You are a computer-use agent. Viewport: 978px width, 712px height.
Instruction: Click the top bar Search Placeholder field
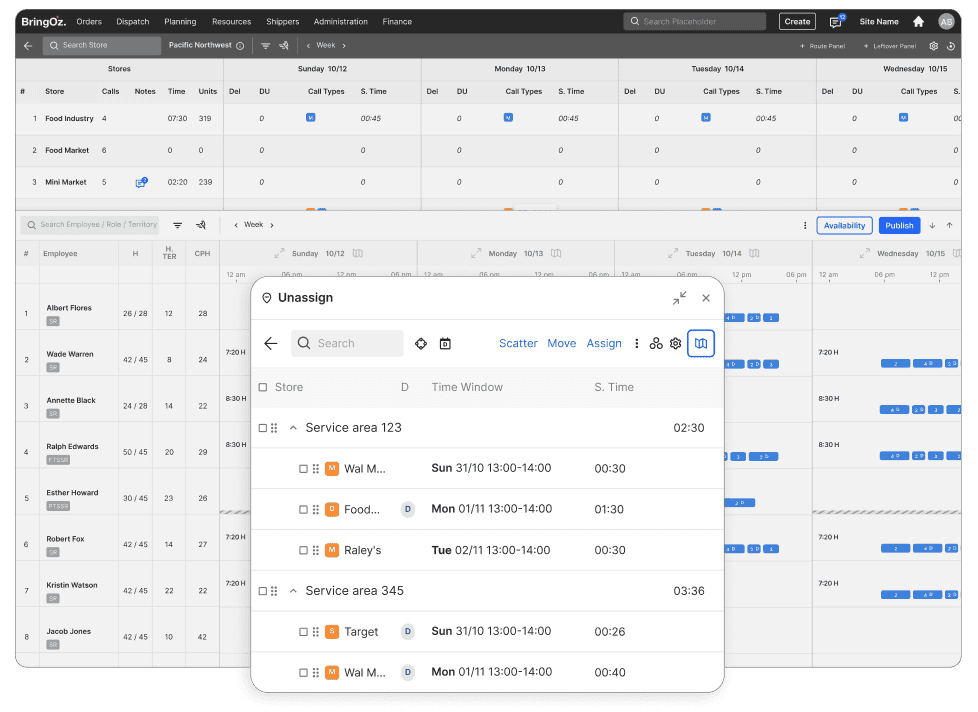pyautogui.click(x=695, y=22)
